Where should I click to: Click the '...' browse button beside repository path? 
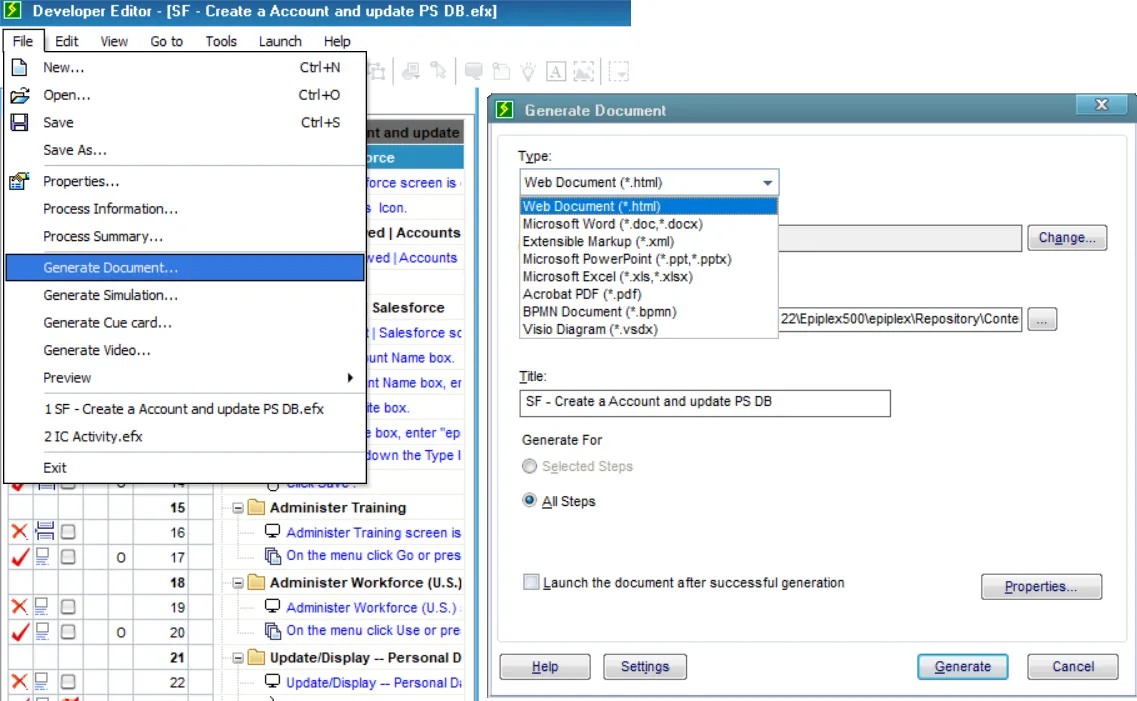tap(1042, 319)
